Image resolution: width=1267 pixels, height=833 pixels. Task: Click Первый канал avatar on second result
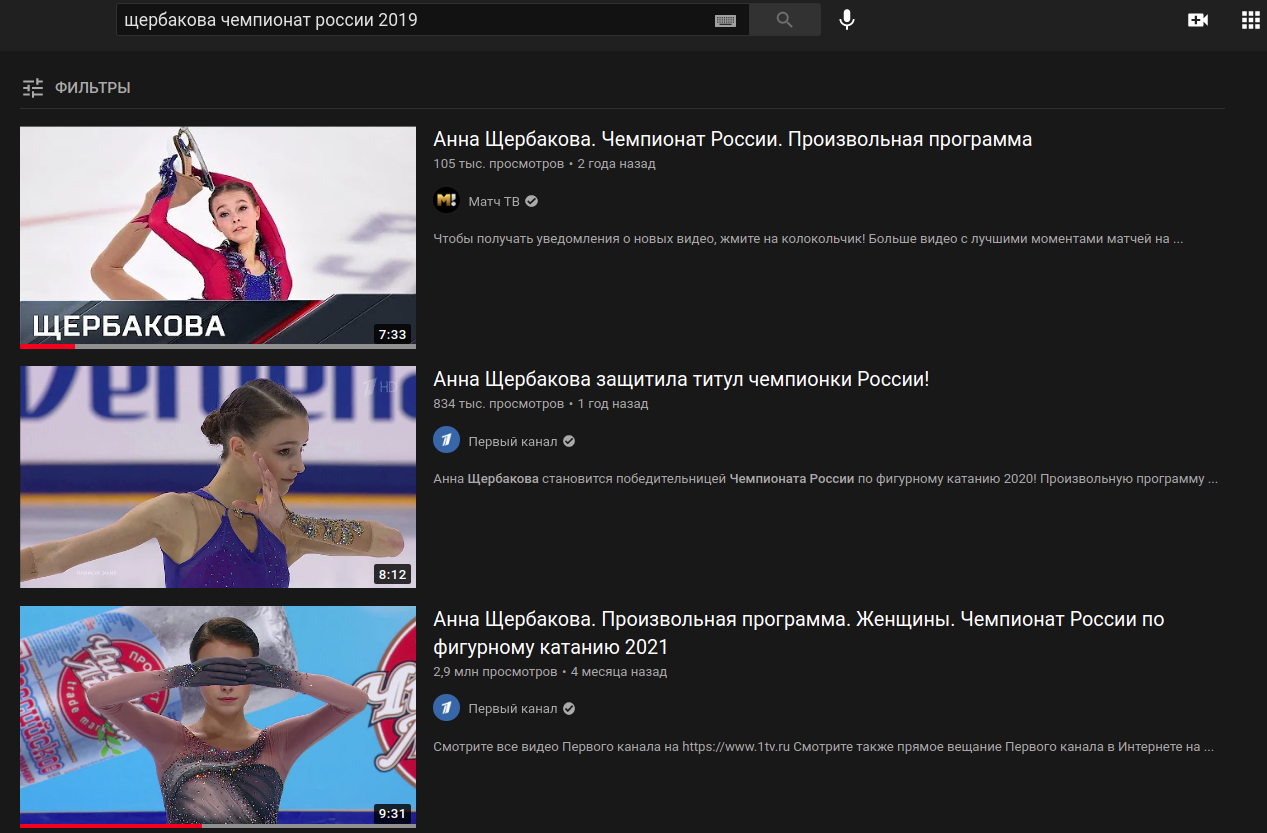click(x=446, y=441)
